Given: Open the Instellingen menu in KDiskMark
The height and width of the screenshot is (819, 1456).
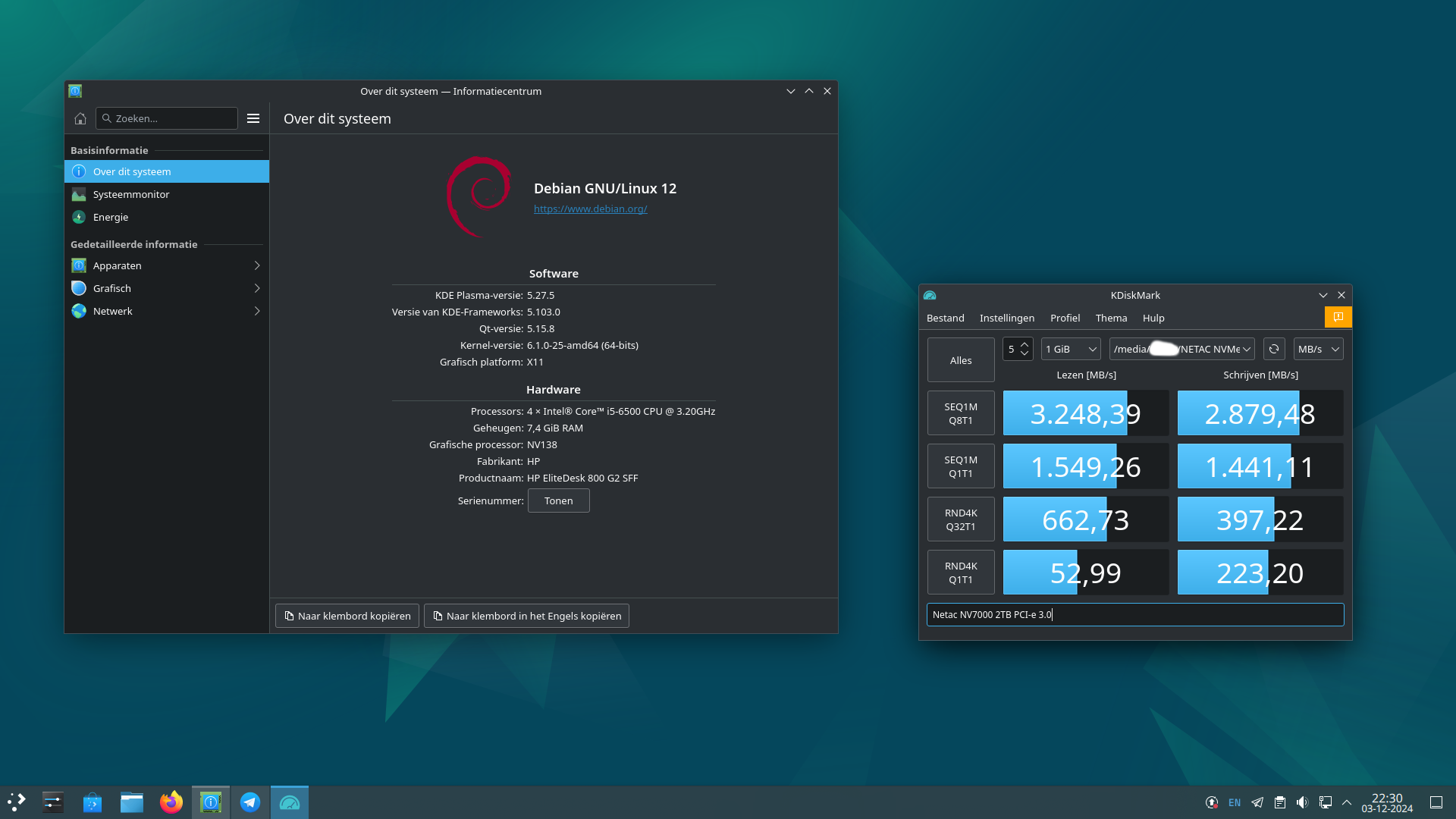Looking at the screenshot, I should click(1007, 318).
